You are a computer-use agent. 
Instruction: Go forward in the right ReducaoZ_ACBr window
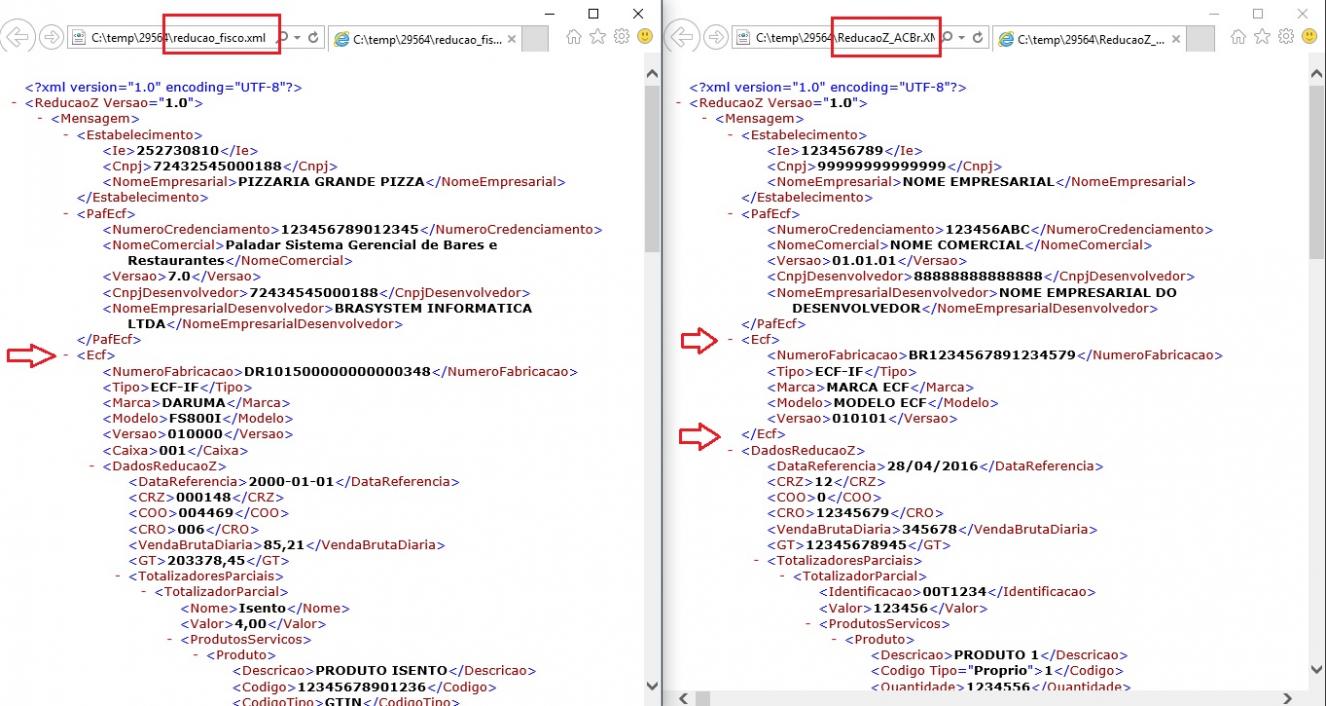click(x=715, y=37)
